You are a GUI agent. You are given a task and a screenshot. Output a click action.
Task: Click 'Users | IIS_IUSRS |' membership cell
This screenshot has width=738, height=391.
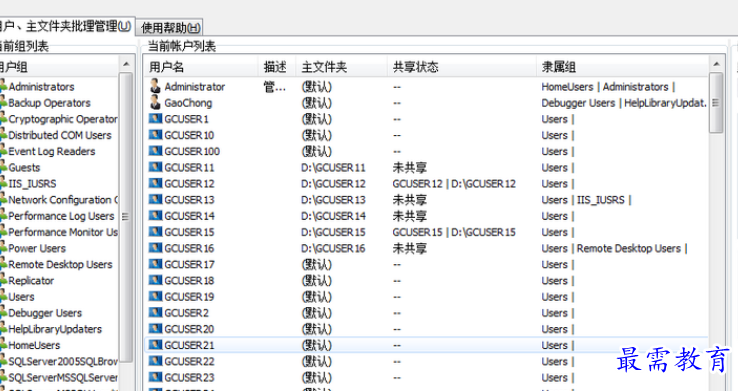click(x=586, y=200)
